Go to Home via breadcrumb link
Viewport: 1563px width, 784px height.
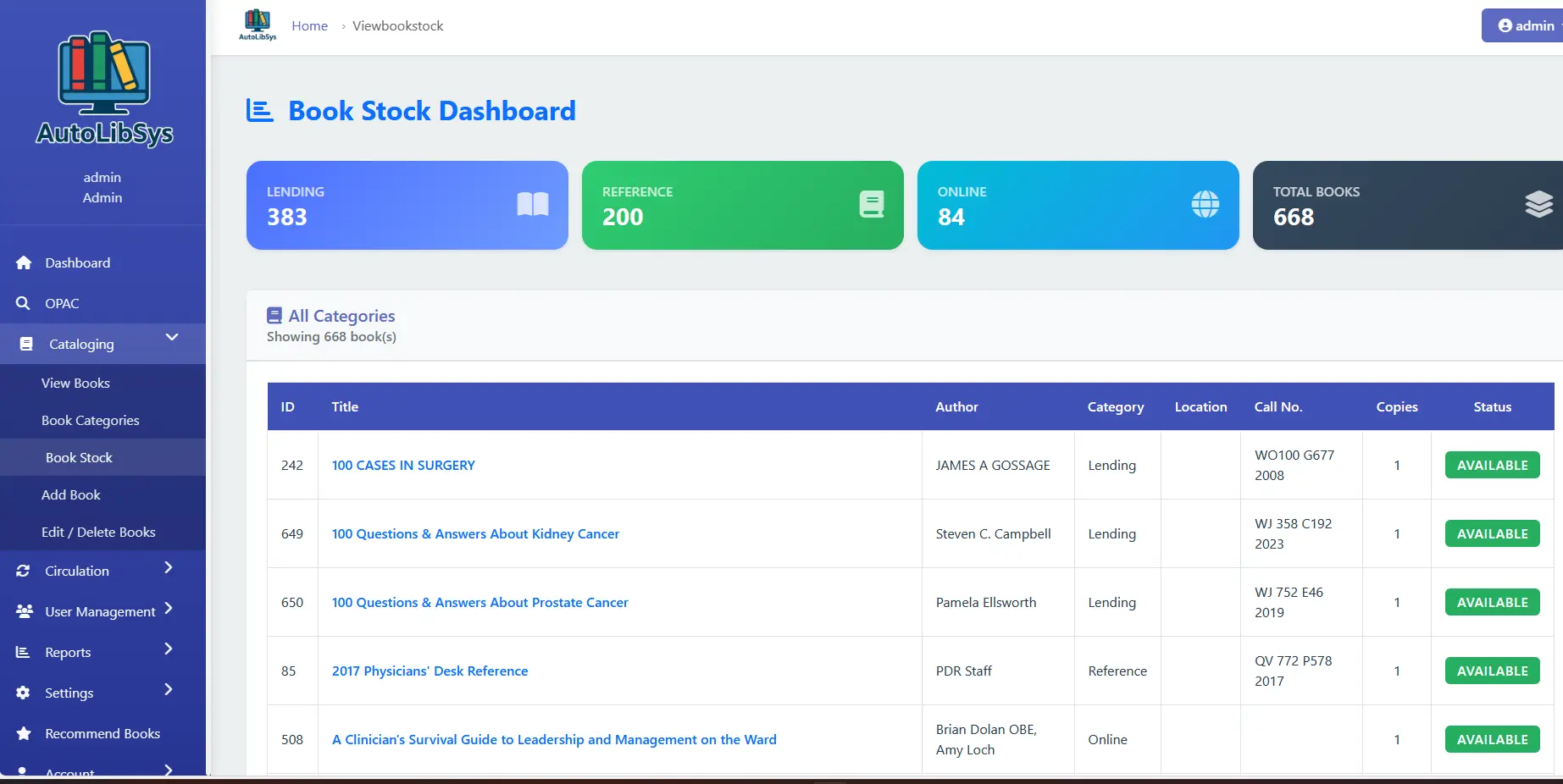[309, 26]
